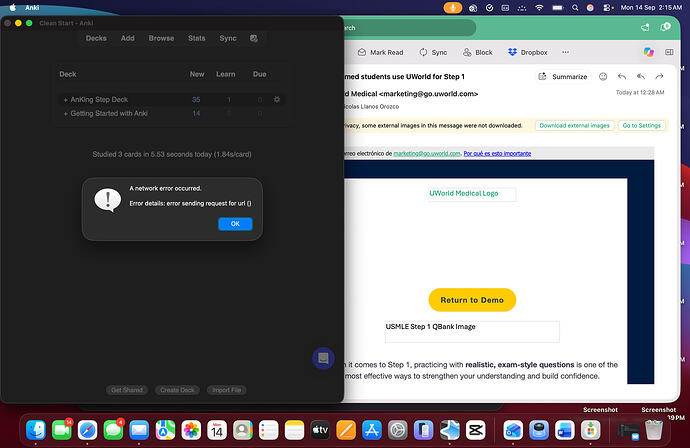Screen dimensions: 690x448
Task: Click Mark Read in Outlook toolbar
Action: pos(381,52)
